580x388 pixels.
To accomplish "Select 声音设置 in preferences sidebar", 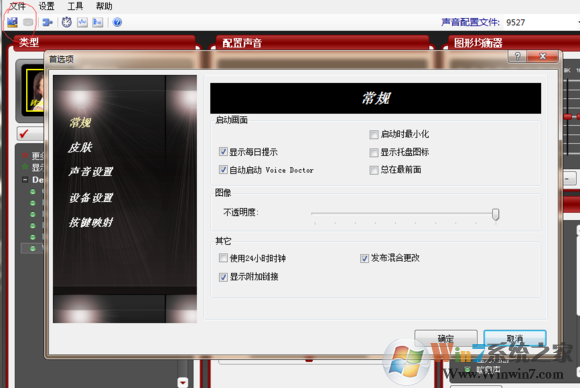I will pyautogui.click(x=91, y=172).
